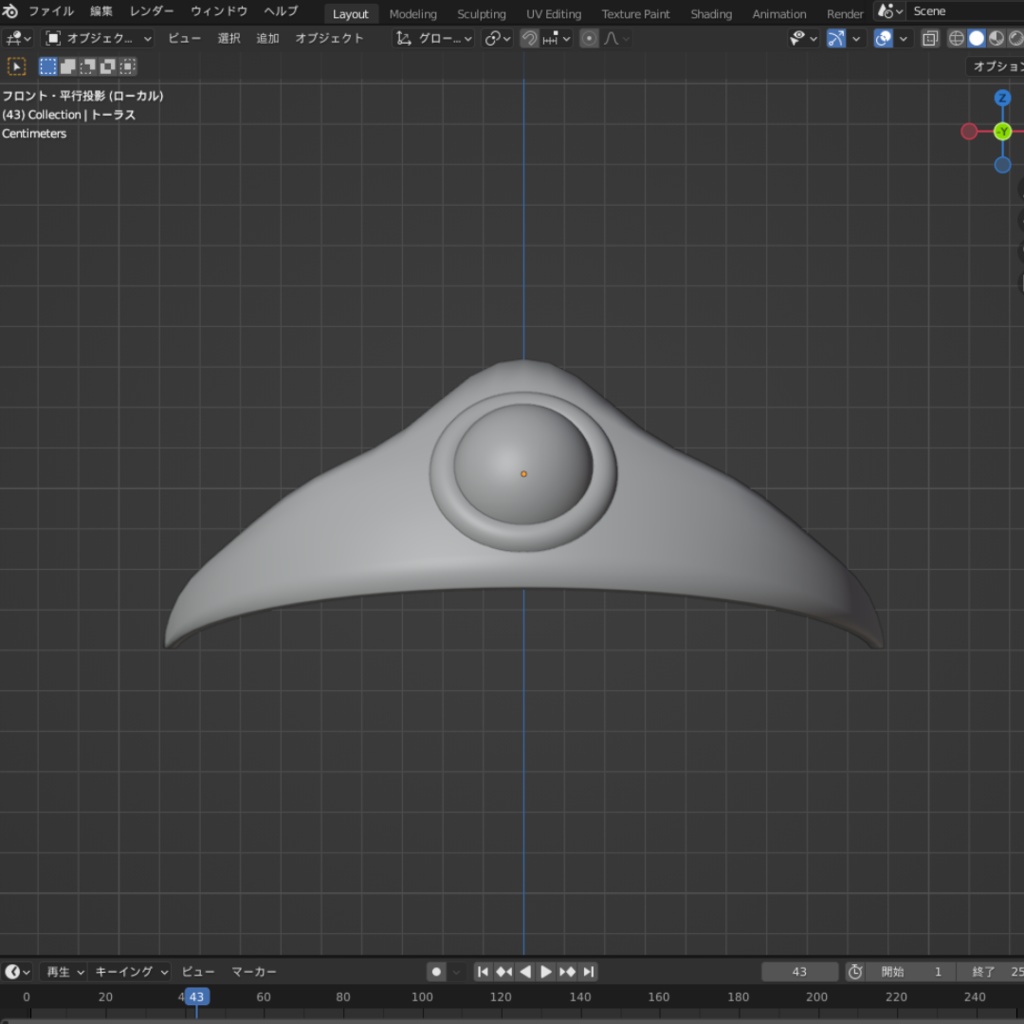1024x1024 pixels.
Task: Switch to the Sculpting workspace tab
Action: (x=481, y=11)
